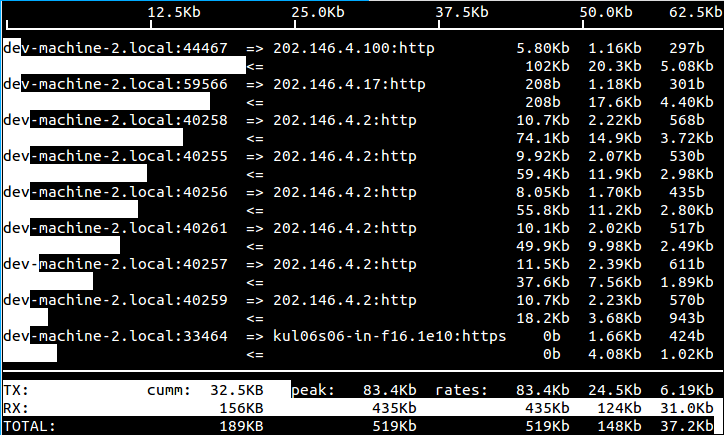Click destination 202.146.4.17:http

(349, 84)
